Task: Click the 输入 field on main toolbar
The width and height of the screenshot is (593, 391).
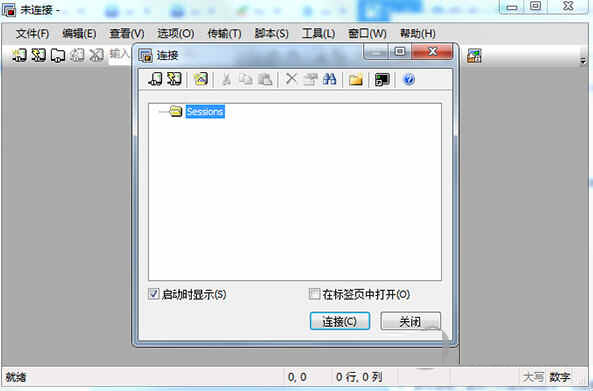Action: pyautogui.click(x=120, y=54)
